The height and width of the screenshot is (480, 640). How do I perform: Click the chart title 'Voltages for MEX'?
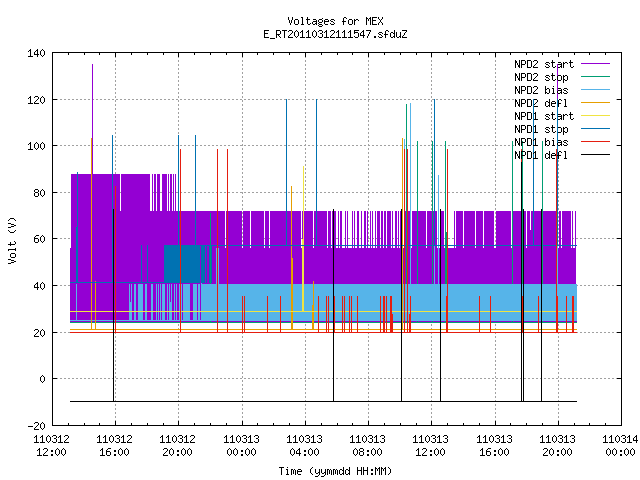pyautogui.click(x=335, y=21)
